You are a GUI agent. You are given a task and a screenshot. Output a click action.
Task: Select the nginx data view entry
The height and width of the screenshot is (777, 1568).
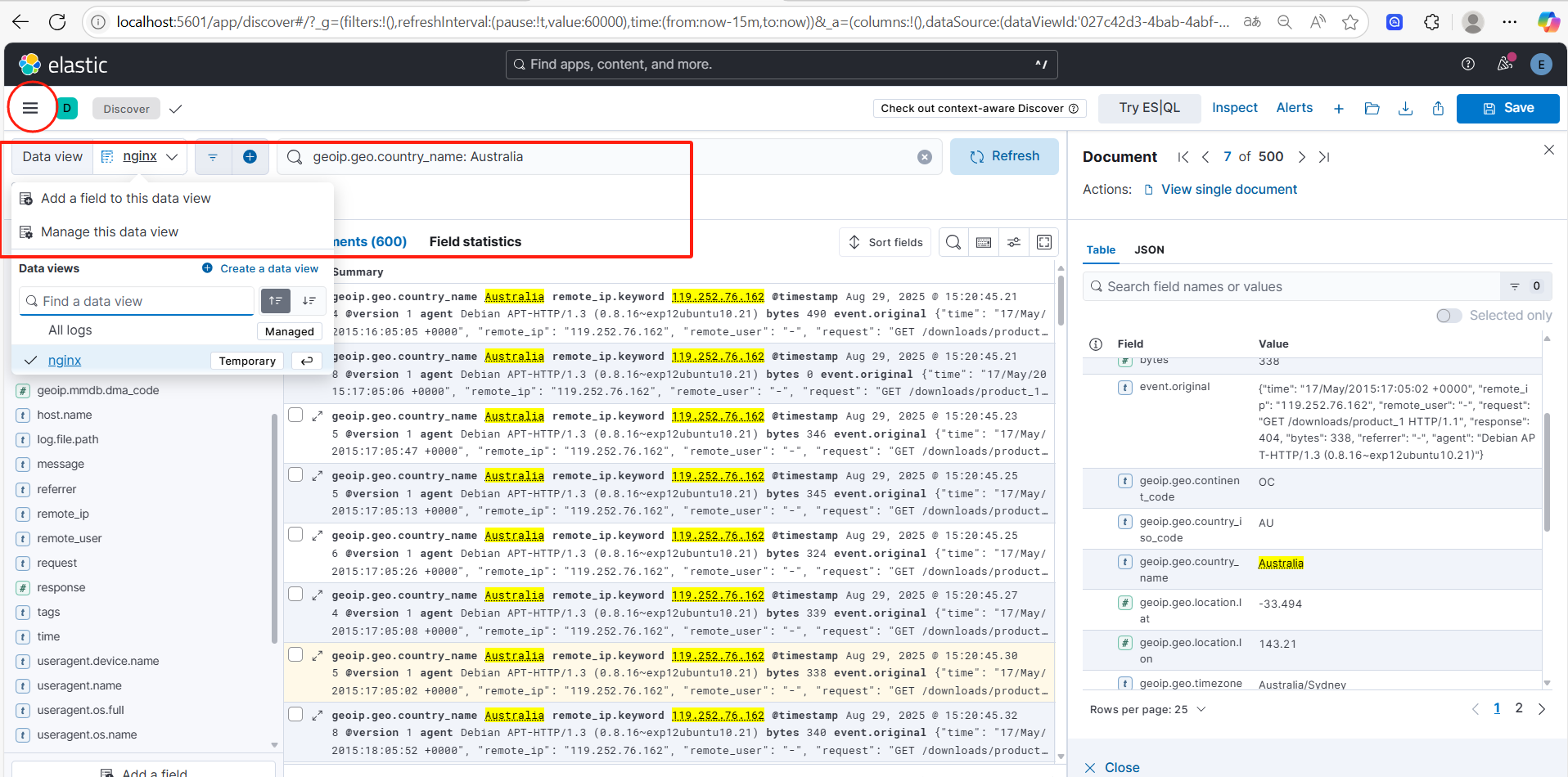[x=65, y=361]
